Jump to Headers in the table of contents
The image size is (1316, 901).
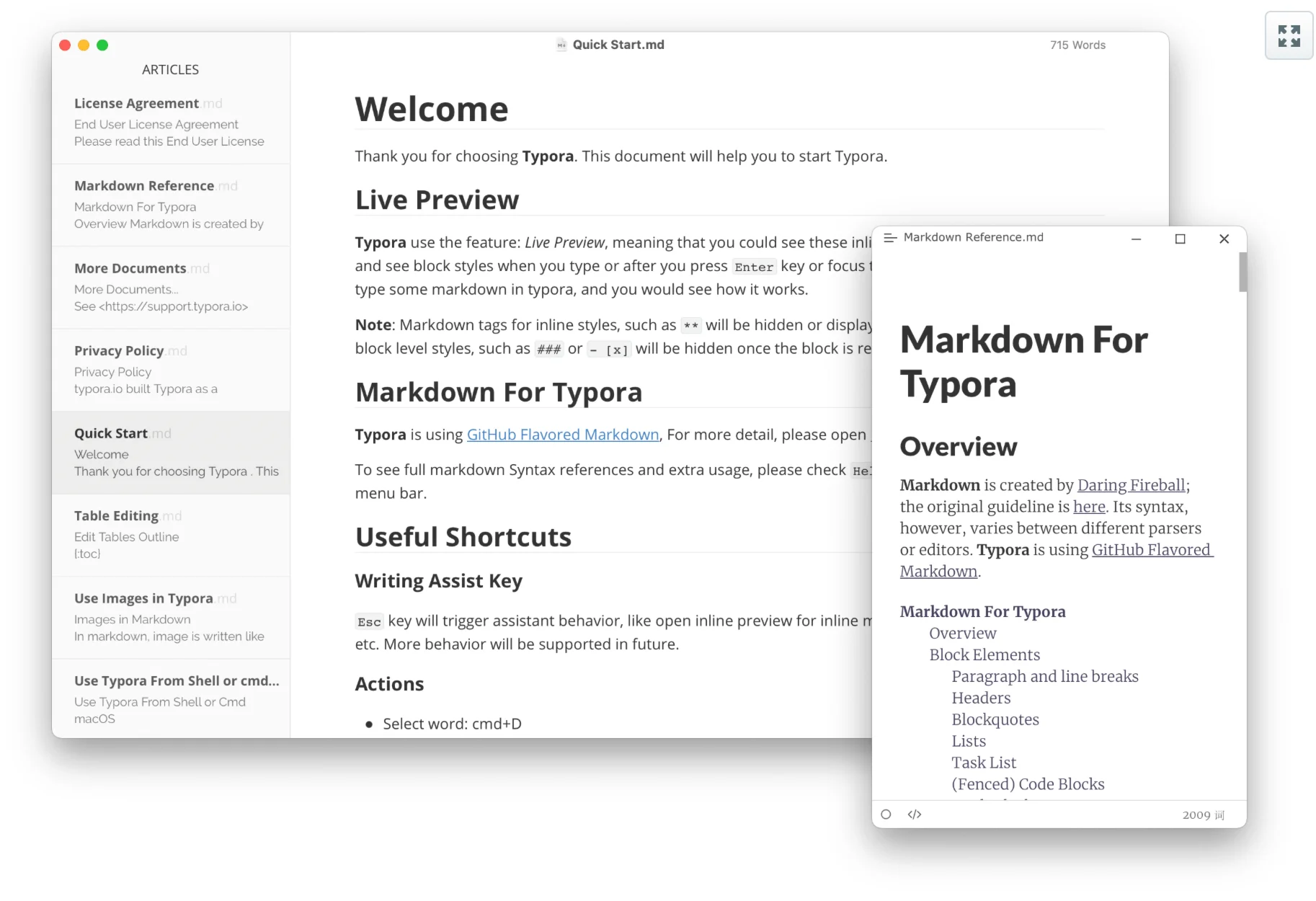[x=981, y=698]
